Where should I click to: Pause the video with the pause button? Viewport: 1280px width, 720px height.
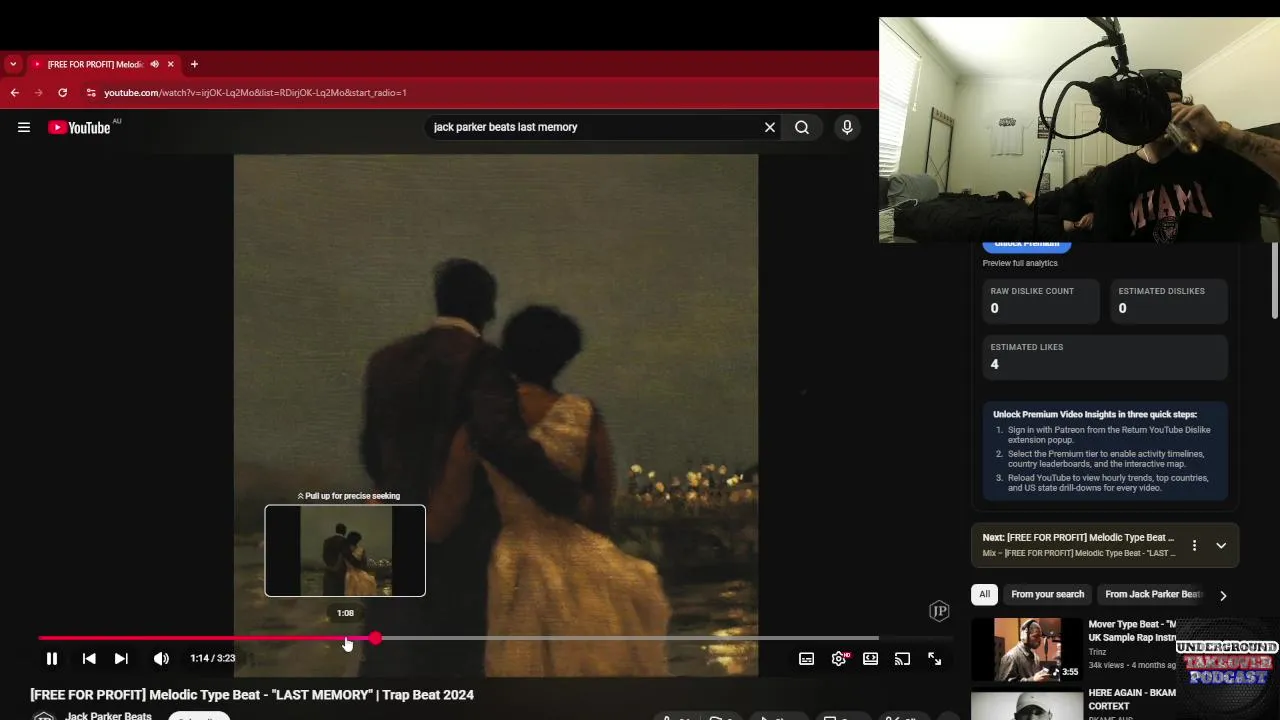tap(52, 659)
